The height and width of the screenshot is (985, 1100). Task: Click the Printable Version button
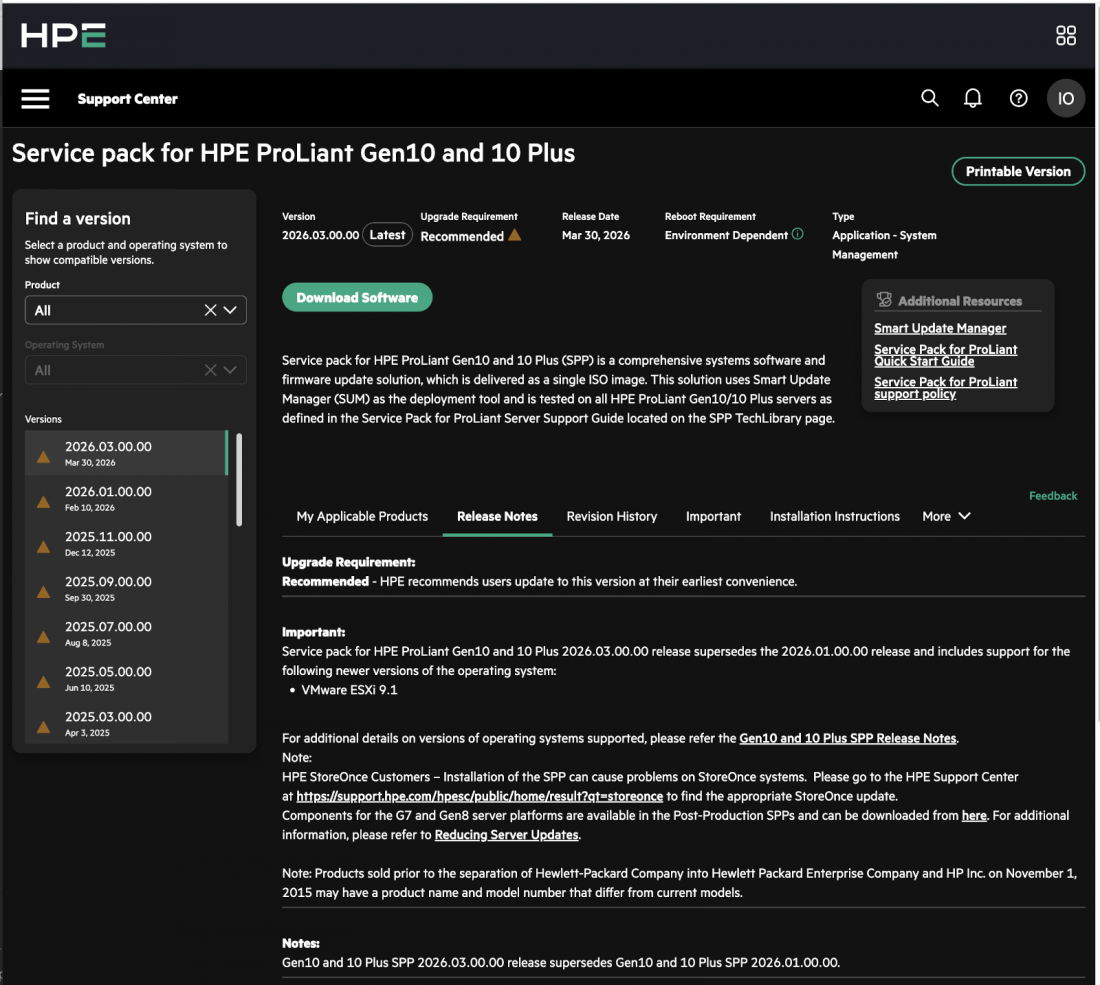(1018, 171)
